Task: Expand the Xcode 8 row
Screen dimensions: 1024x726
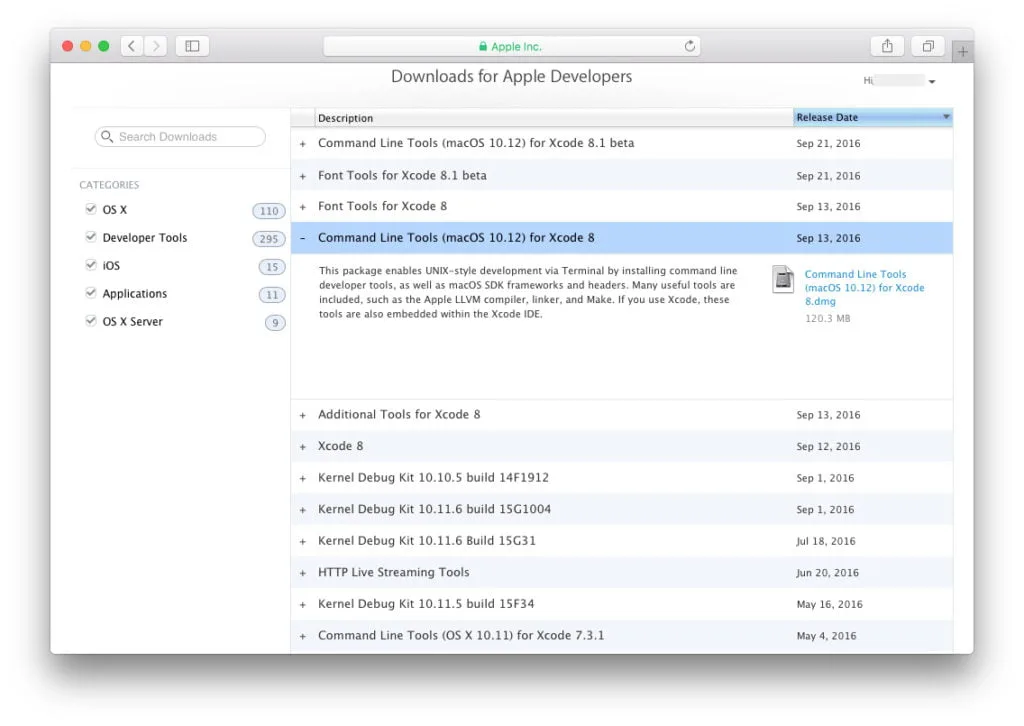Action: pos(302,447)
